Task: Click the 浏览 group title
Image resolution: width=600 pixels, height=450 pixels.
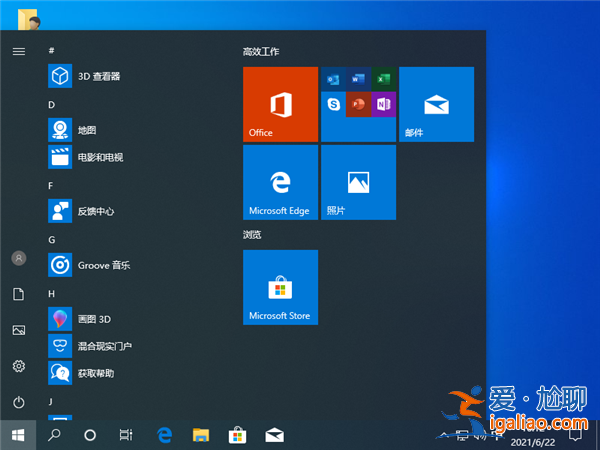Action: pyautogui.click(x=252, y=235)
